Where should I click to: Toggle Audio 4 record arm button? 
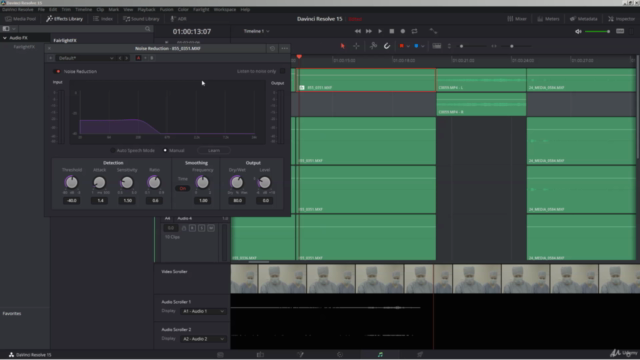pos(192,228)
